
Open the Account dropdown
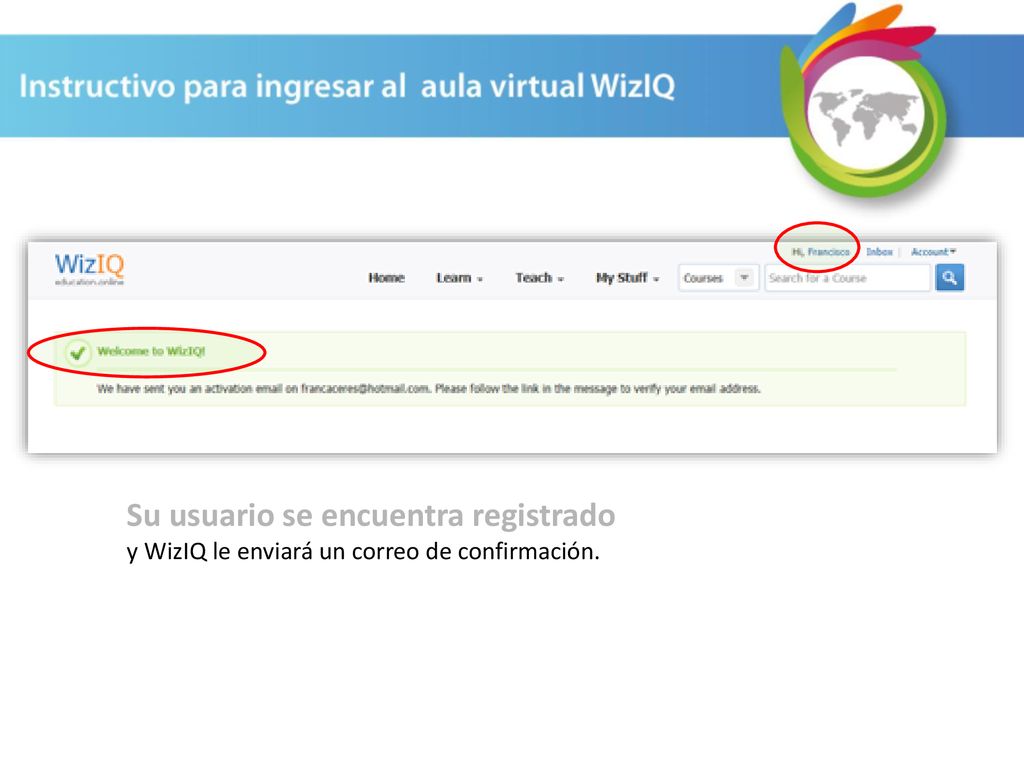tap(933, 251)
